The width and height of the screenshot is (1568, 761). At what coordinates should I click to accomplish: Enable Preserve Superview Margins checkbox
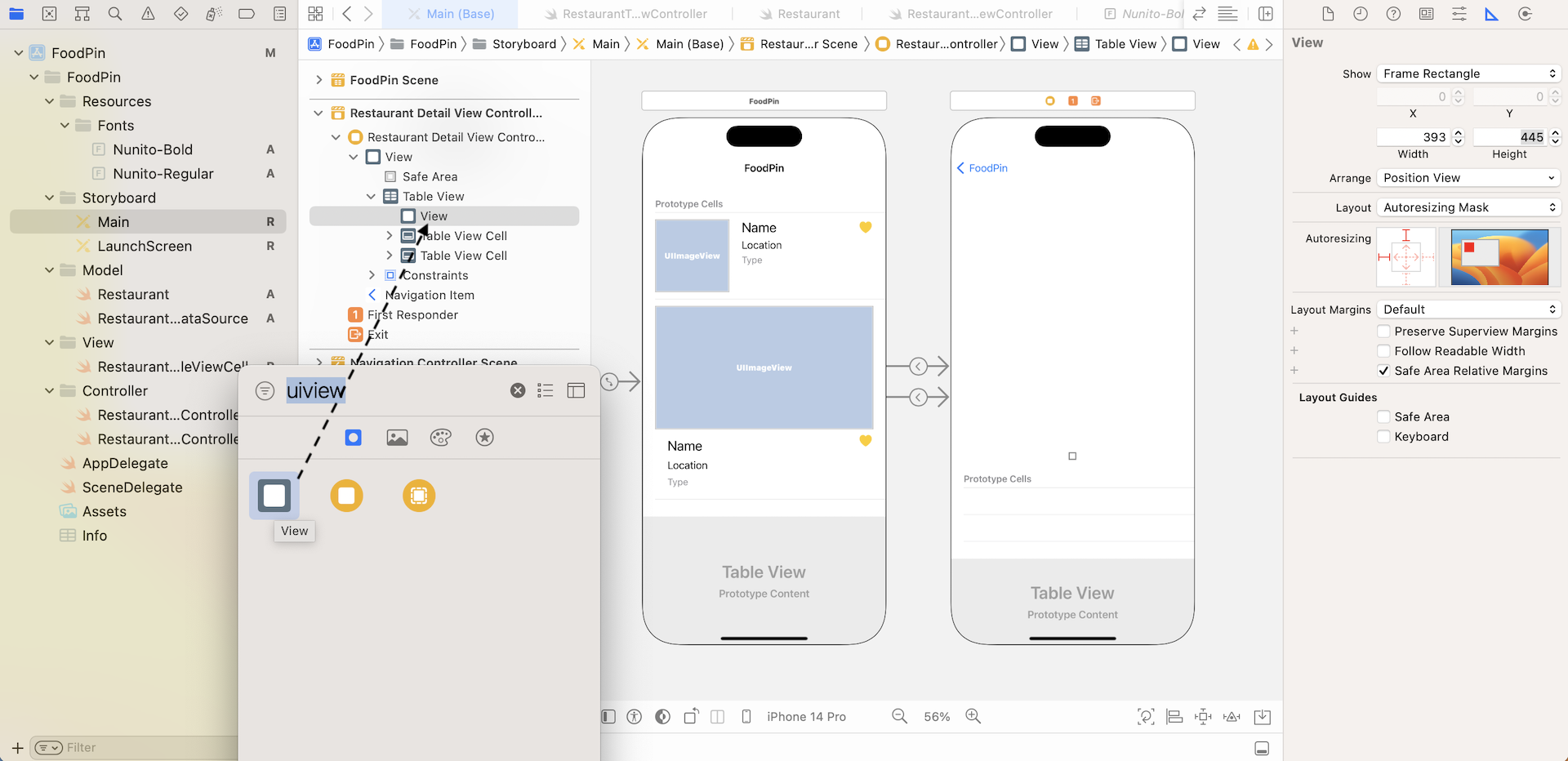click(1383, 332)
